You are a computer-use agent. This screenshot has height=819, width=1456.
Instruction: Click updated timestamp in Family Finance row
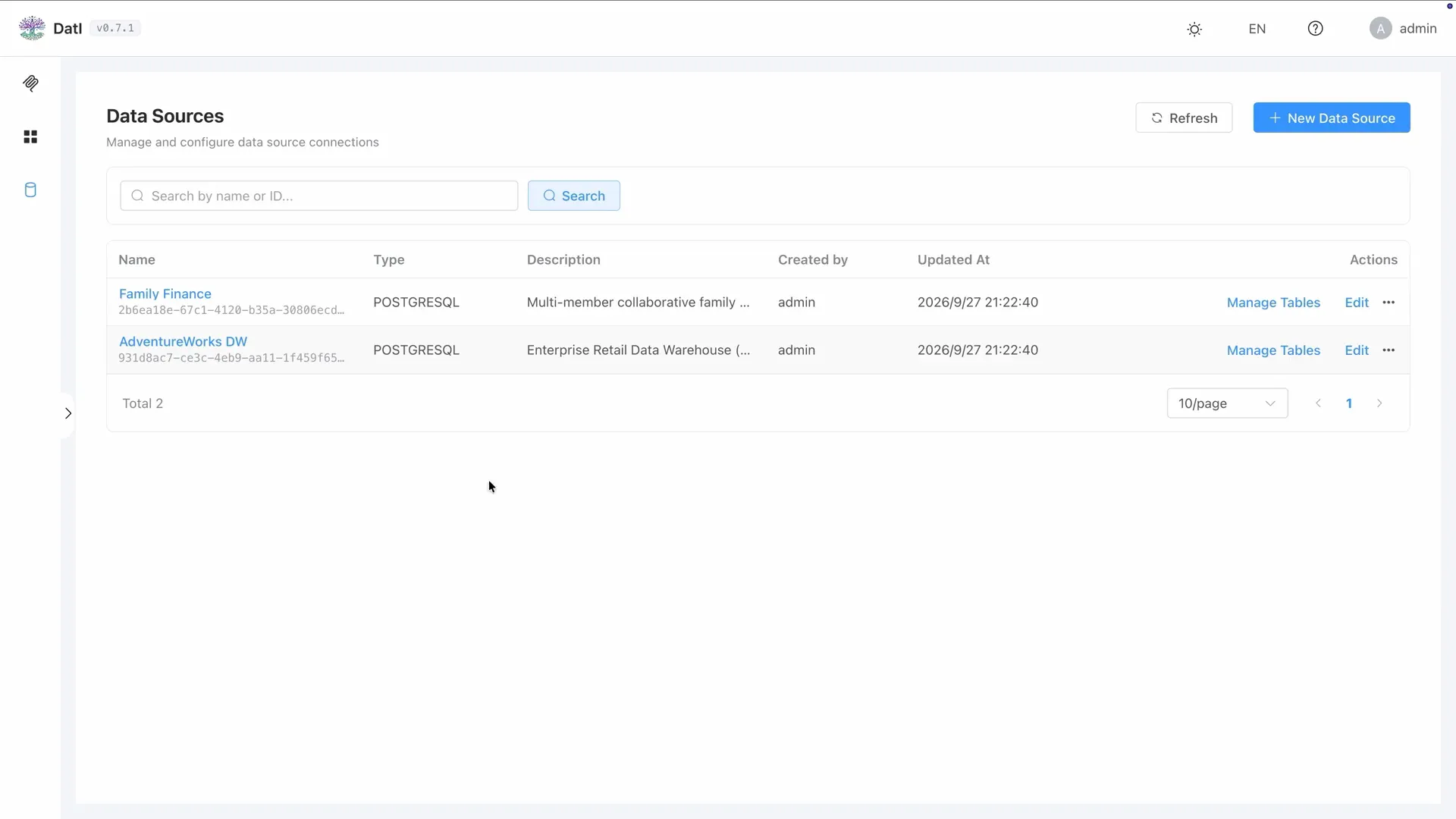(977, 302)
